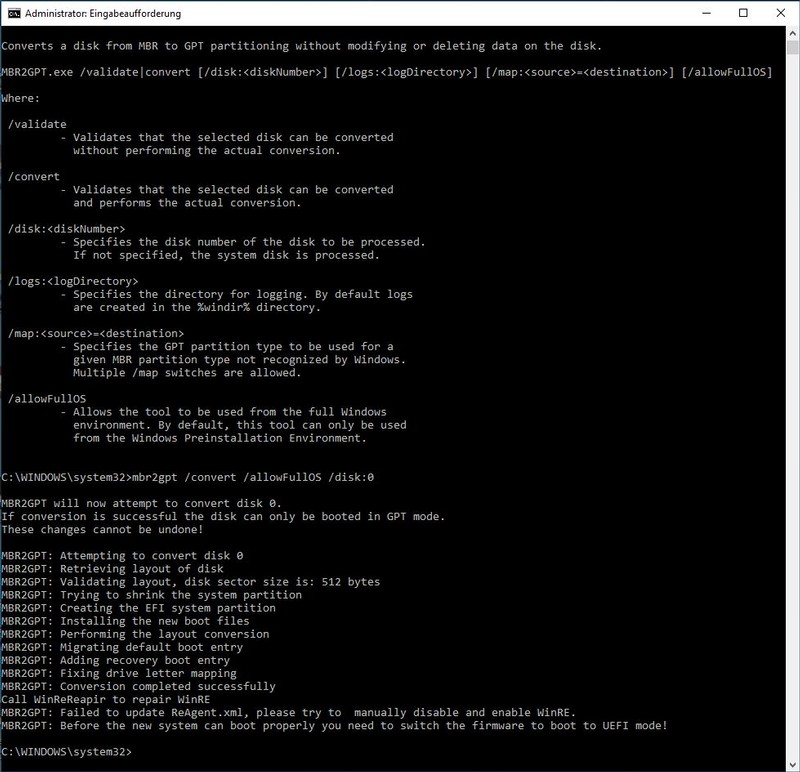Click 'Migrating default boot entry' line

point(122,647)
